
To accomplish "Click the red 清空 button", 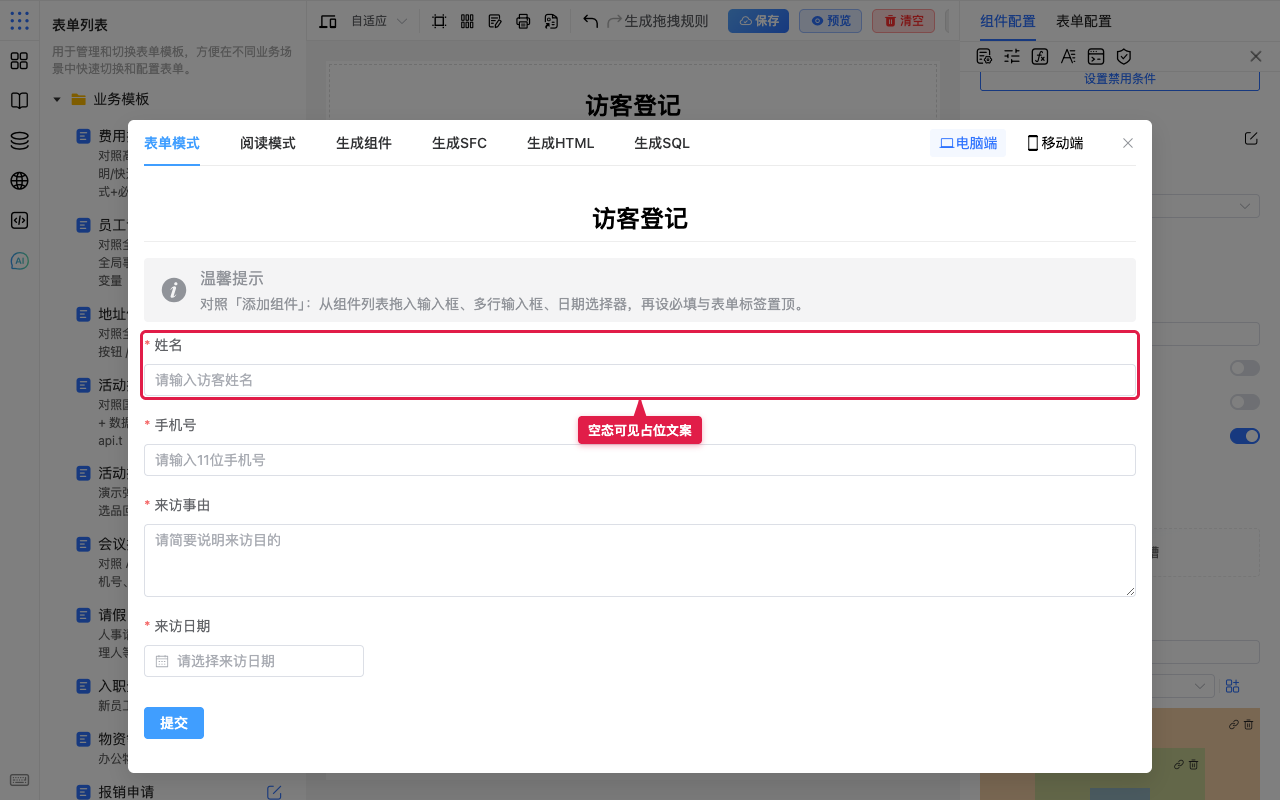I will click(x=903, y=21).
